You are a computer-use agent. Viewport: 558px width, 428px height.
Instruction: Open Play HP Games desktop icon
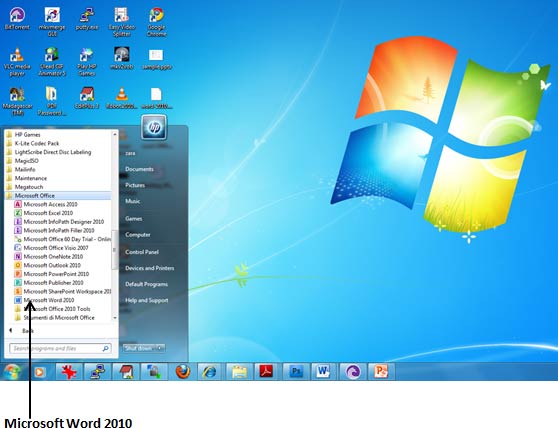coord(87,62)
